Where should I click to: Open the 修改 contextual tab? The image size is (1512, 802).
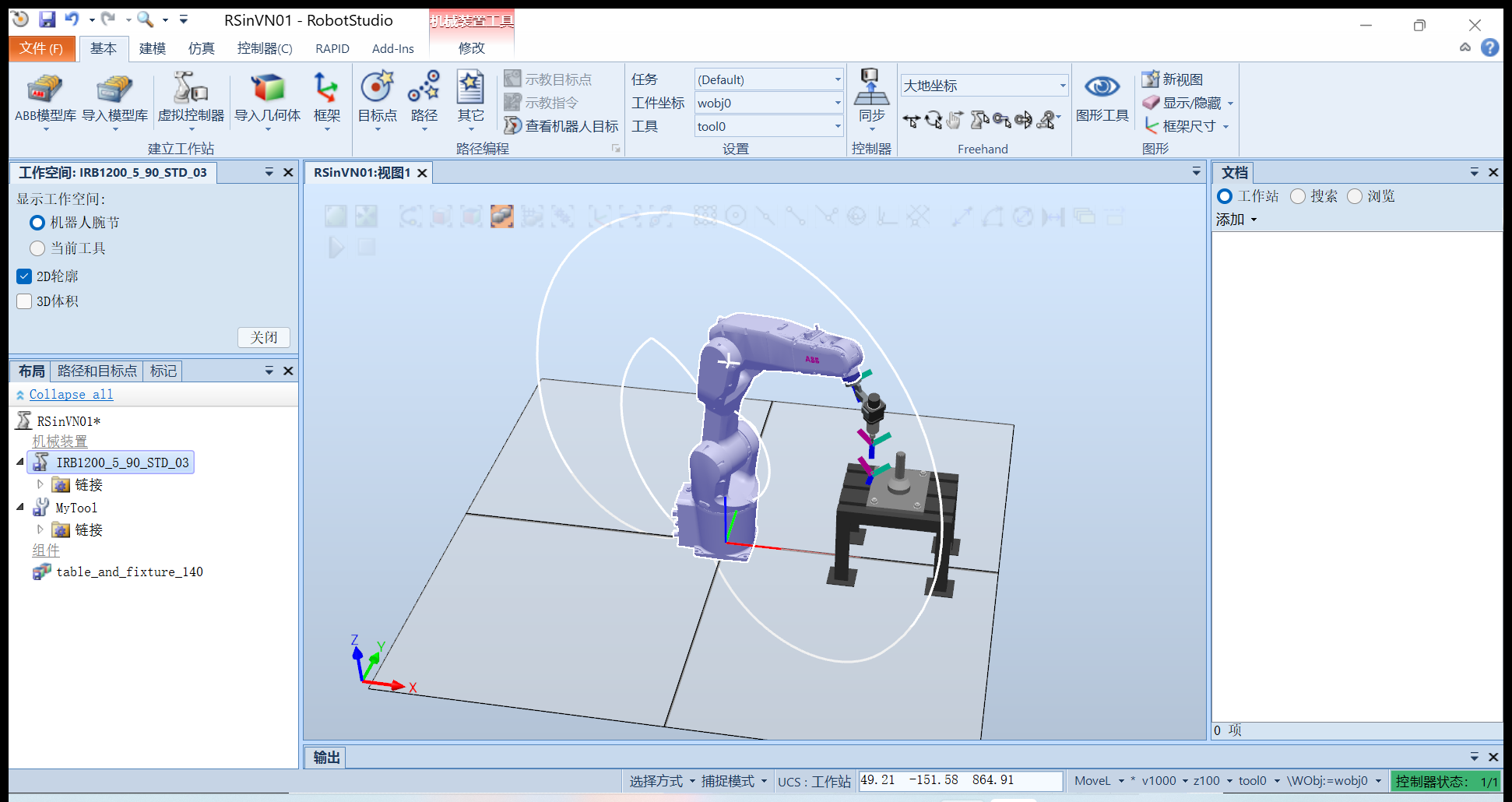pos(472,48)
